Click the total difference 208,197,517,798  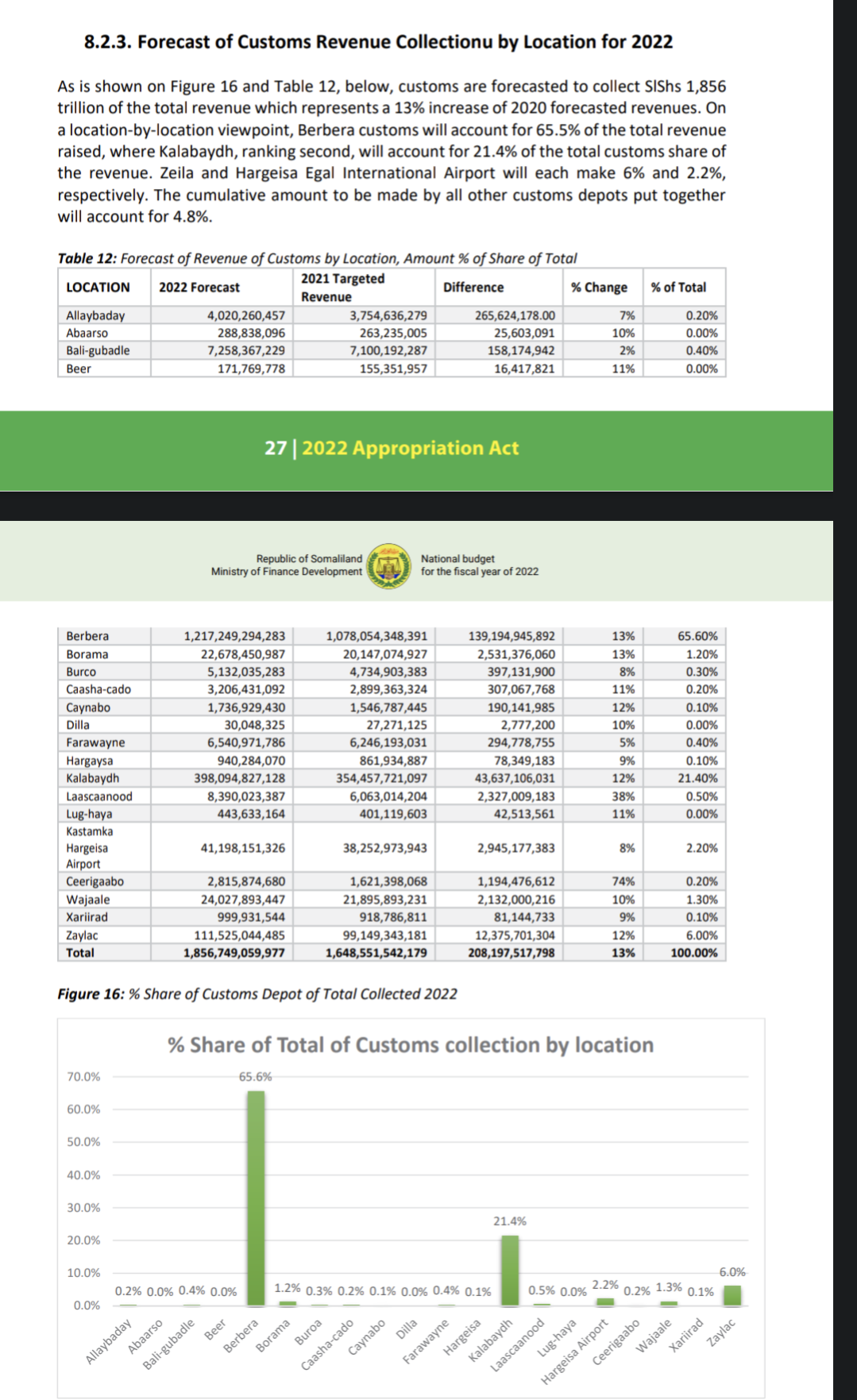tap(511, 953)
